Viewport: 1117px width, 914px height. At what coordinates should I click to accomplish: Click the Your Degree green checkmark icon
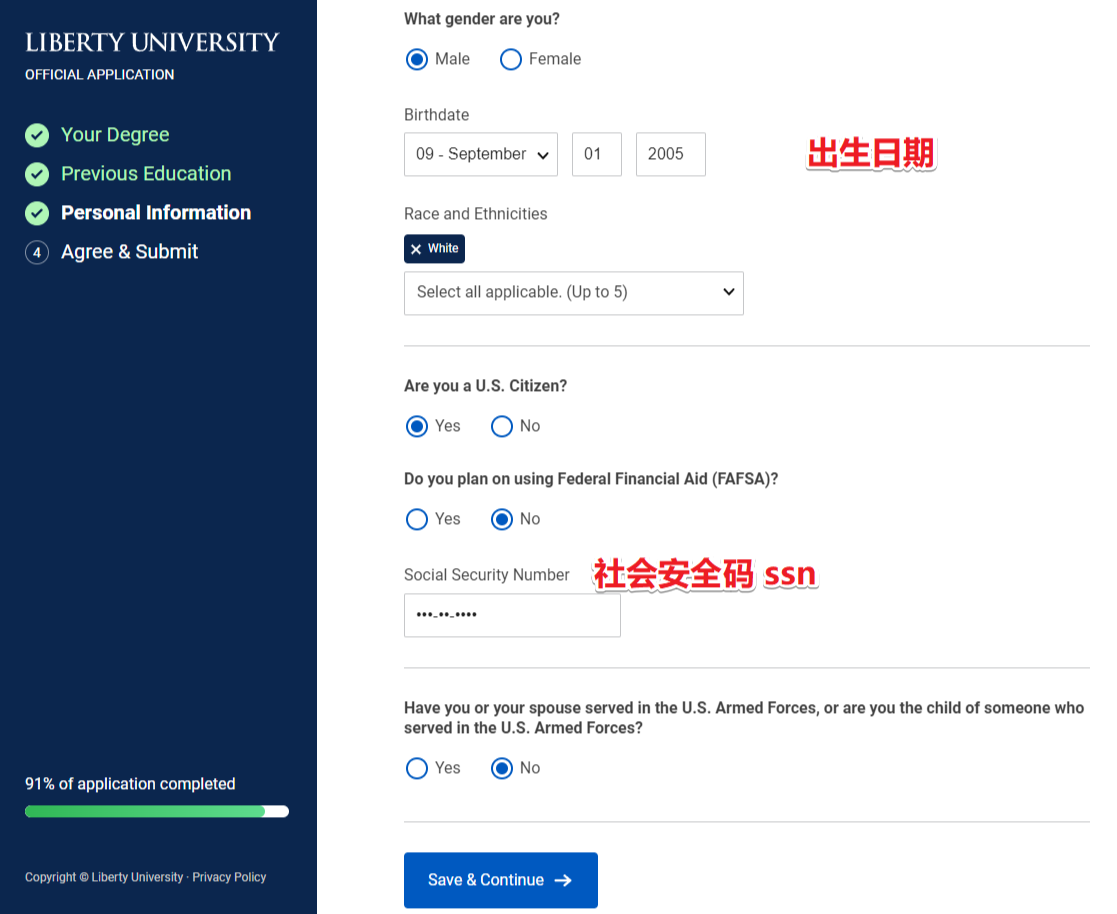[x=37, y=135]
